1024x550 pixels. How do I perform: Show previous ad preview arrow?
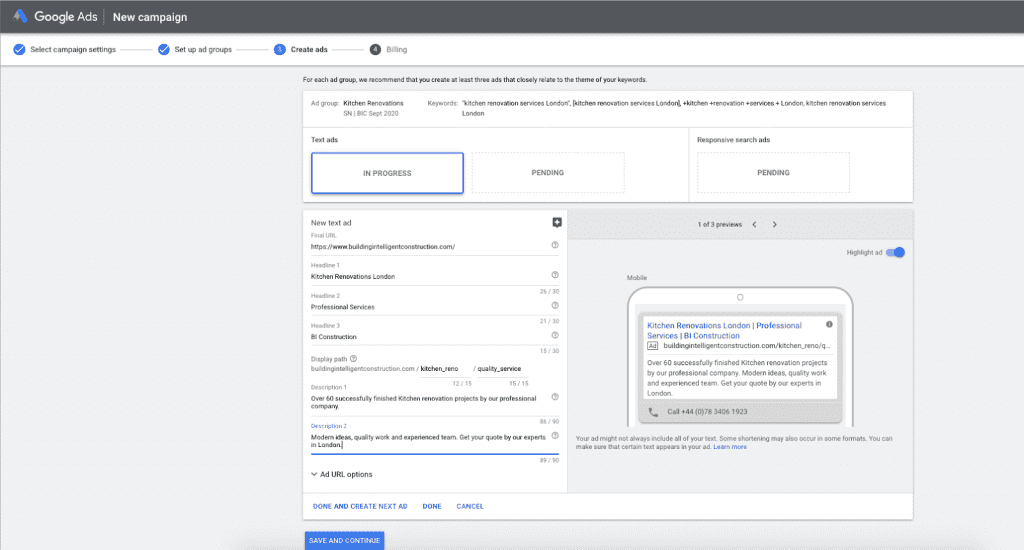point(754,224)
